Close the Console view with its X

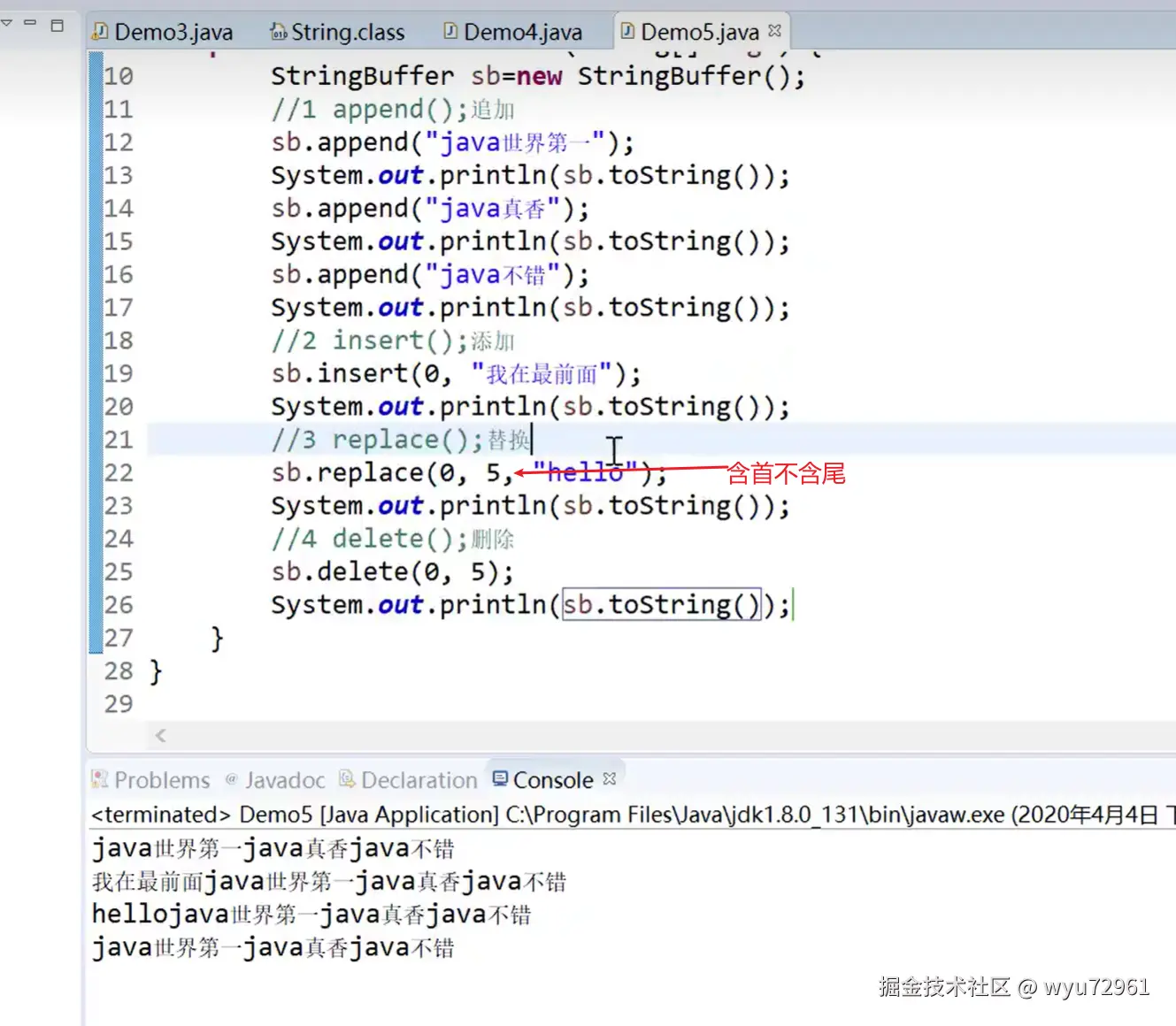pyautogui.click(x=609, y=778)
